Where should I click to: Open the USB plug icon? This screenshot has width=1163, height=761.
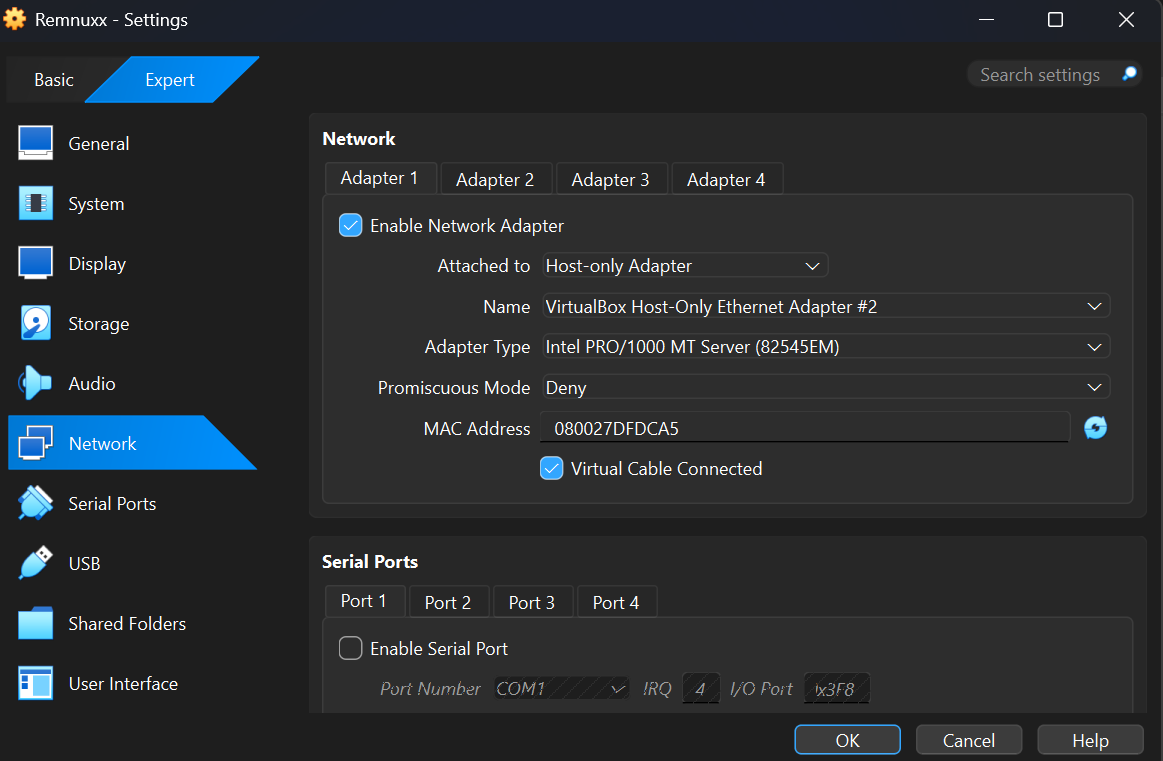(35, 563)
